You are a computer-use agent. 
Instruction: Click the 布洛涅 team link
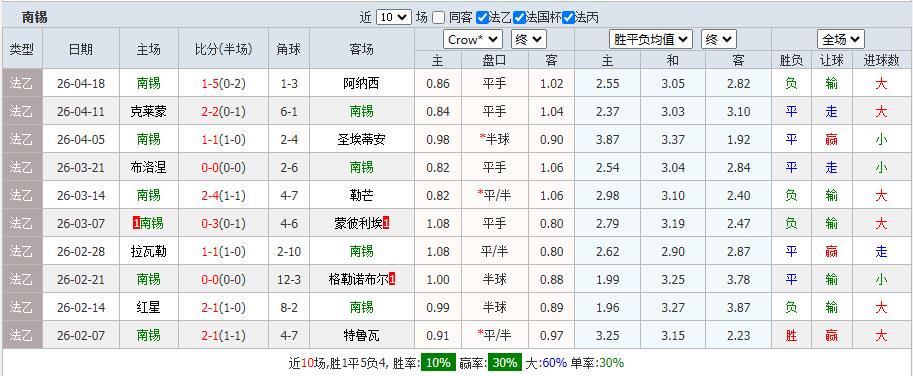point(148,167)
